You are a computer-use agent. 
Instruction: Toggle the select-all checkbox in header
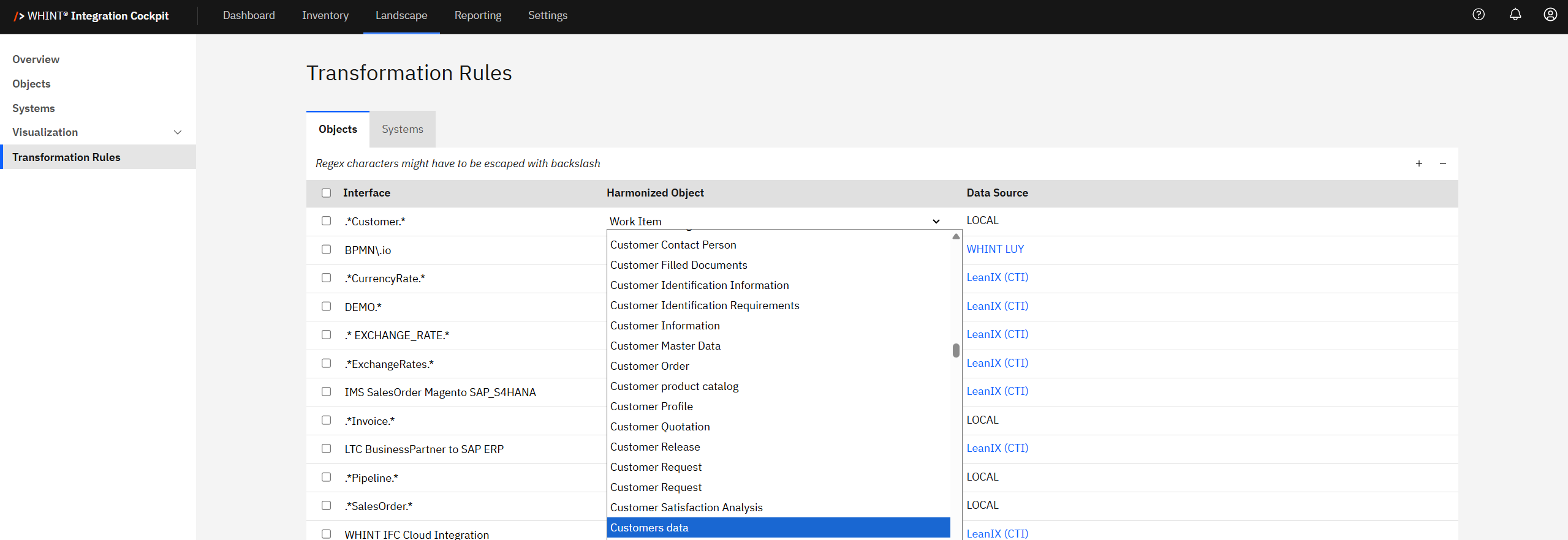pos(326,193)
